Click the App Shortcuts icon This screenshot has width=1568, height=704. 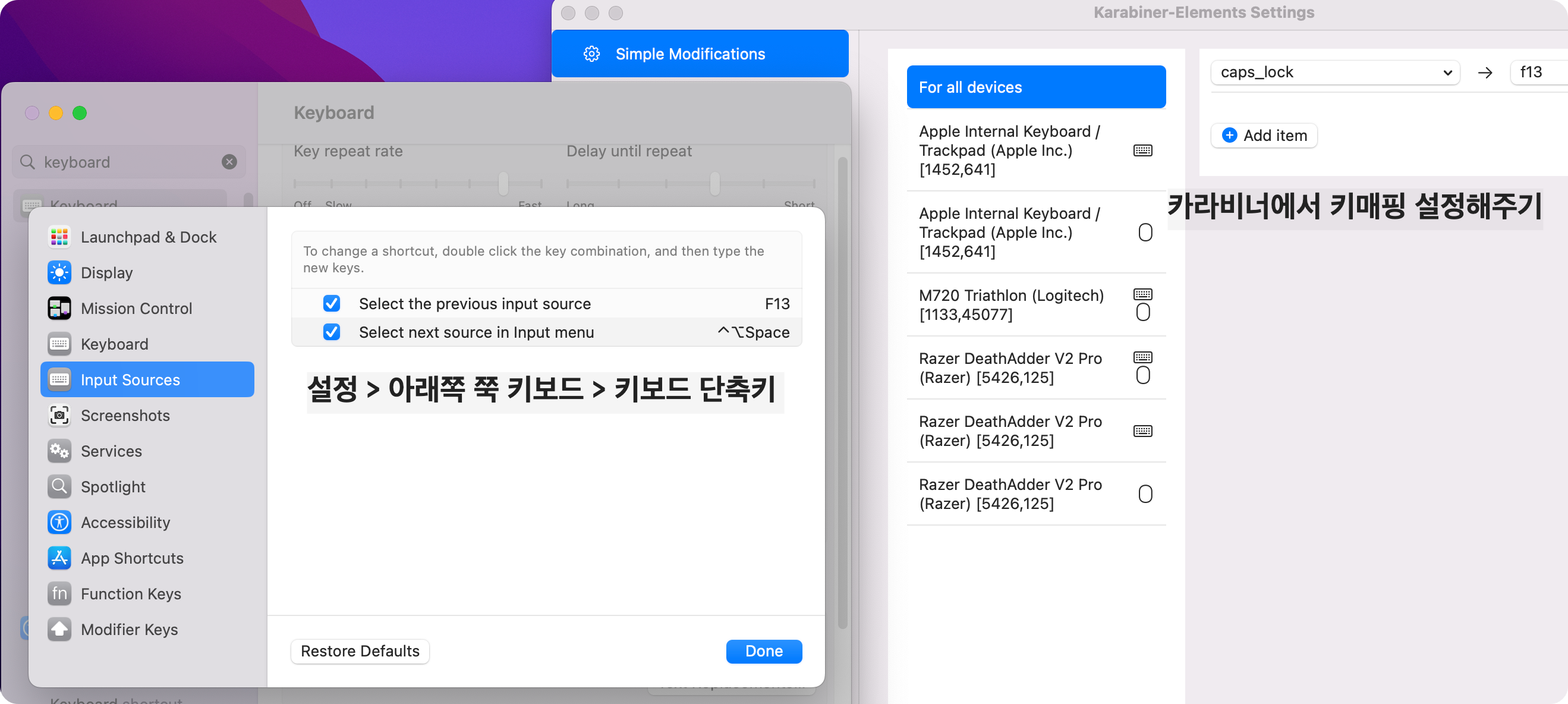click(x=59, y=558)
